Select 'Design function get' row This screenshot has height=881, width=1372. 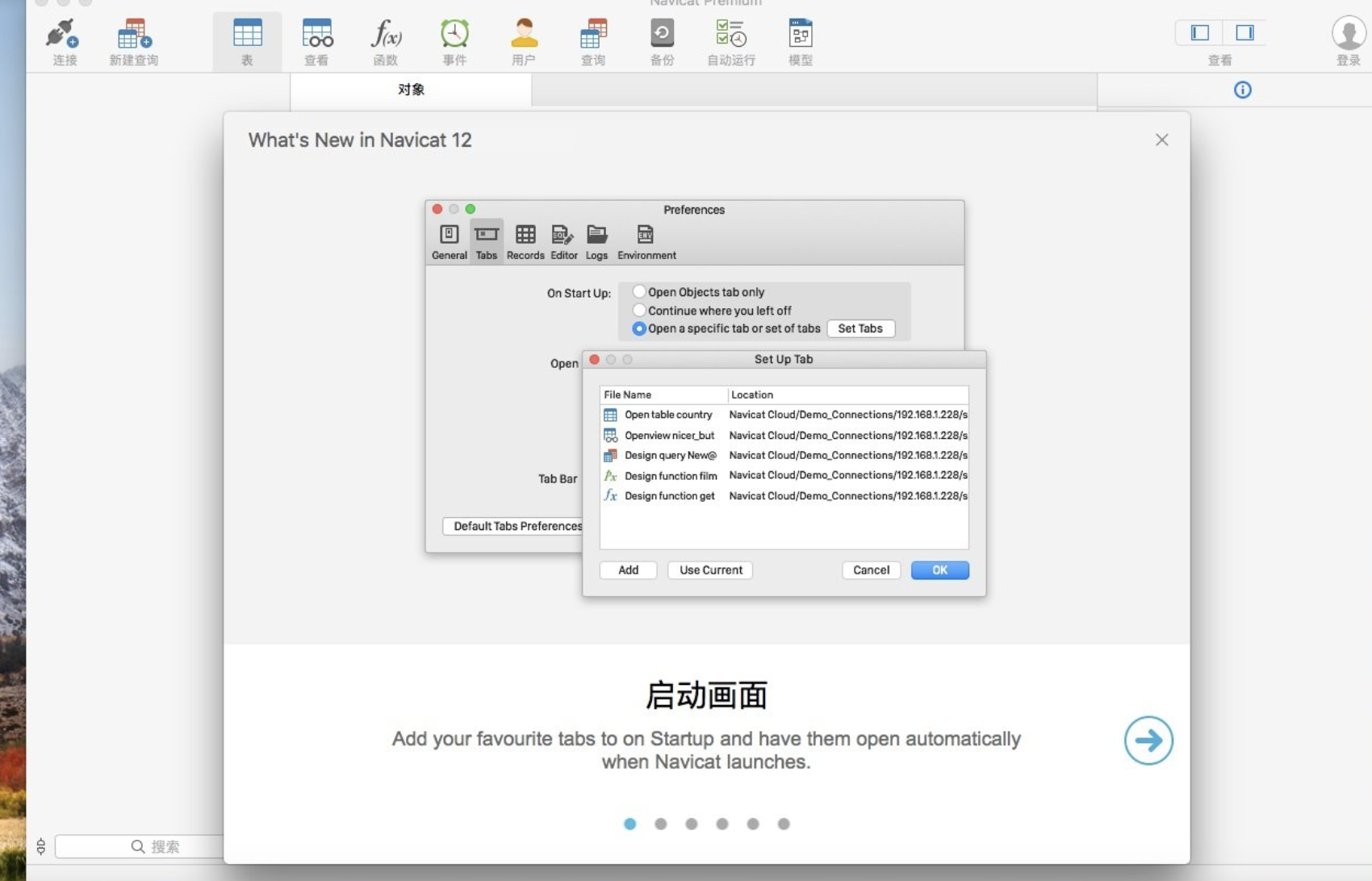click(x=784, y=495)
